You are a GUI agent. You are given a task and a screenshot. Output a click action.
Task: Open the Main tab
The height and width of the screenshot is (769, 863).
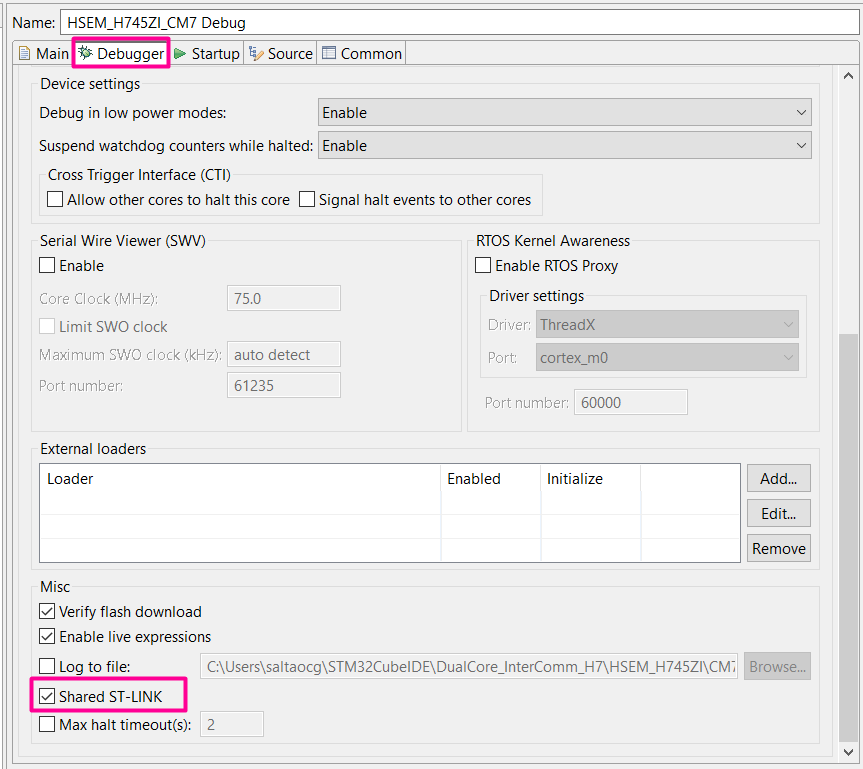[x=43, y=53]
